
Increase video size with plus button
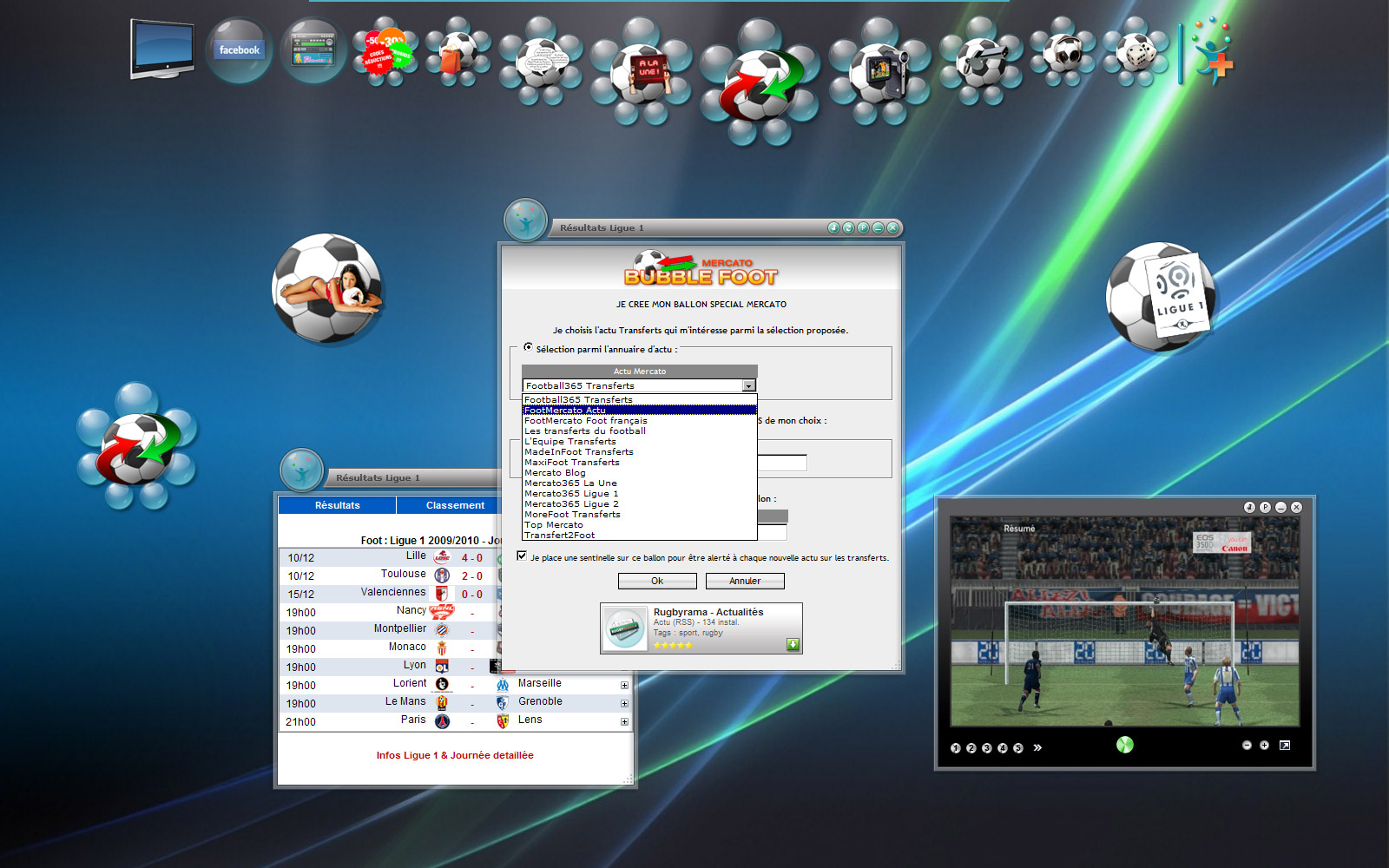(x=1264, y=745)
